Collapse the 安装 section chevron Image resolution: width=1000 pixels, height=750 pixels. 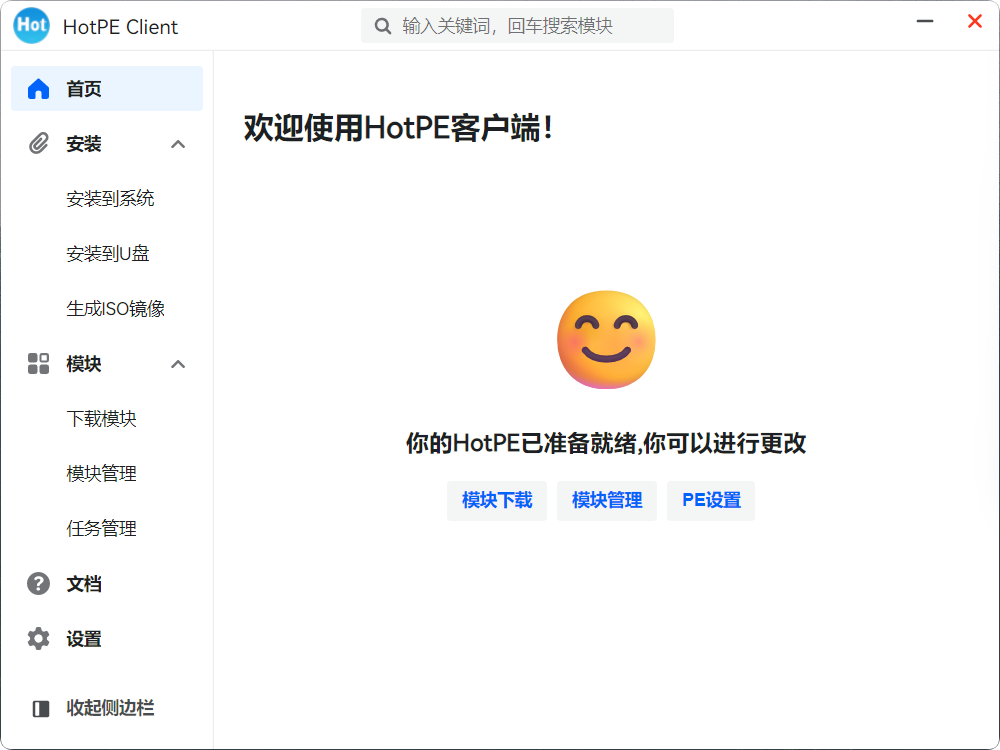(x=178, y=144)
